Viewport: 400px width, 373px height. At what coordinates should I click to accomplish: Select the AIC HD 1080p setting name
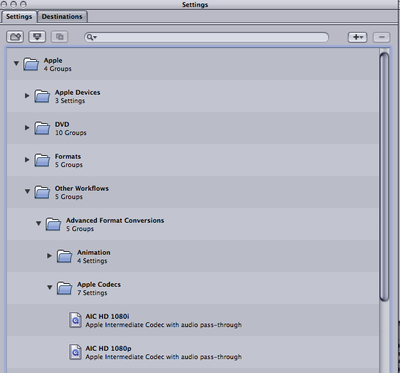[108, 348]
